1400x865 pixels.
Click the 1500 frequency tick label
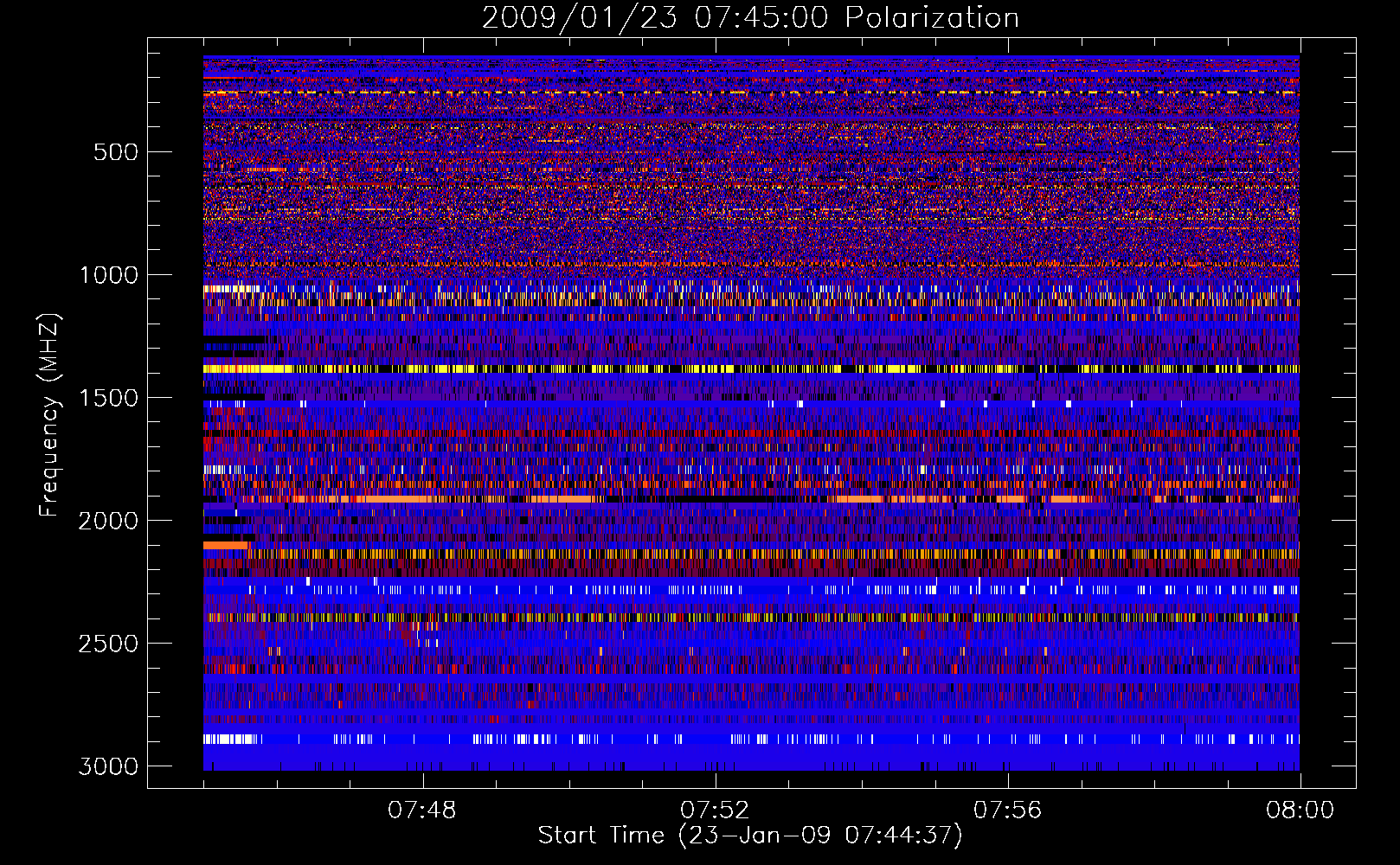tap(109, 398)
